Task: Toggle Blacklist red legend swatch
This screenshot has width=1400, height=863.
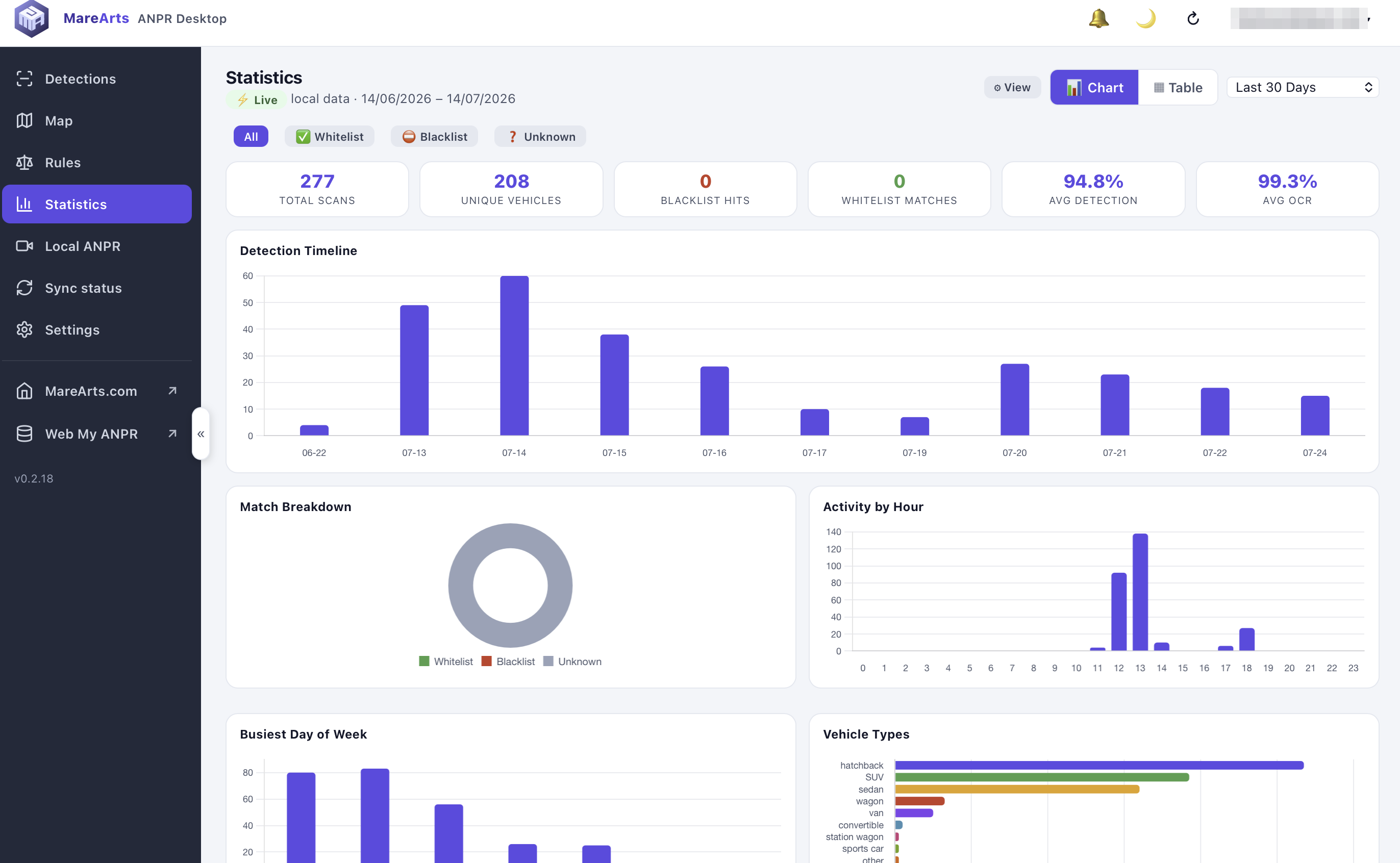Action: (486, 661)
